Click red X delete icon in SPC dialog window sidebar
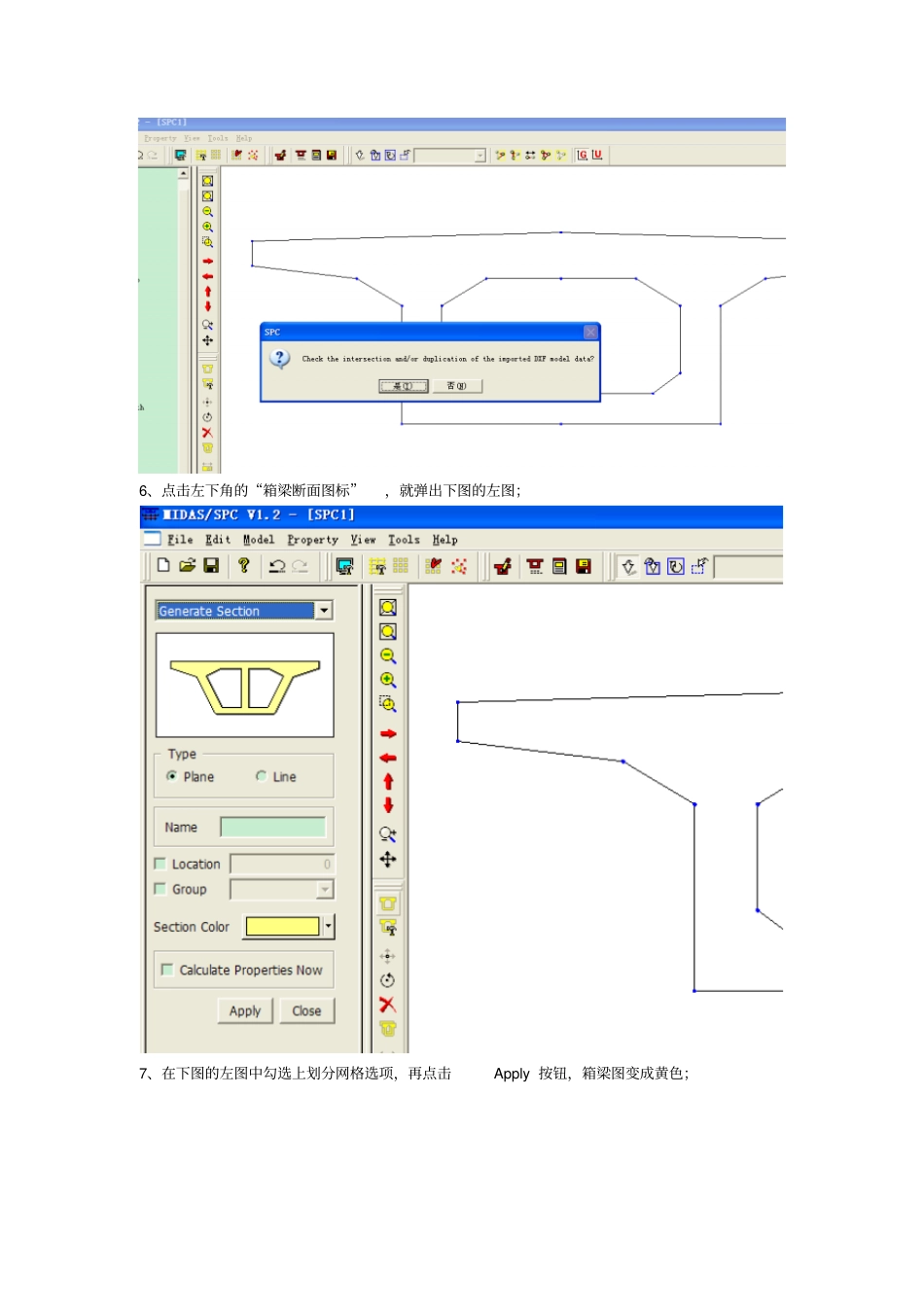Screen dimensions: 924x1308 pyautogui.click(x=207, y=433)
